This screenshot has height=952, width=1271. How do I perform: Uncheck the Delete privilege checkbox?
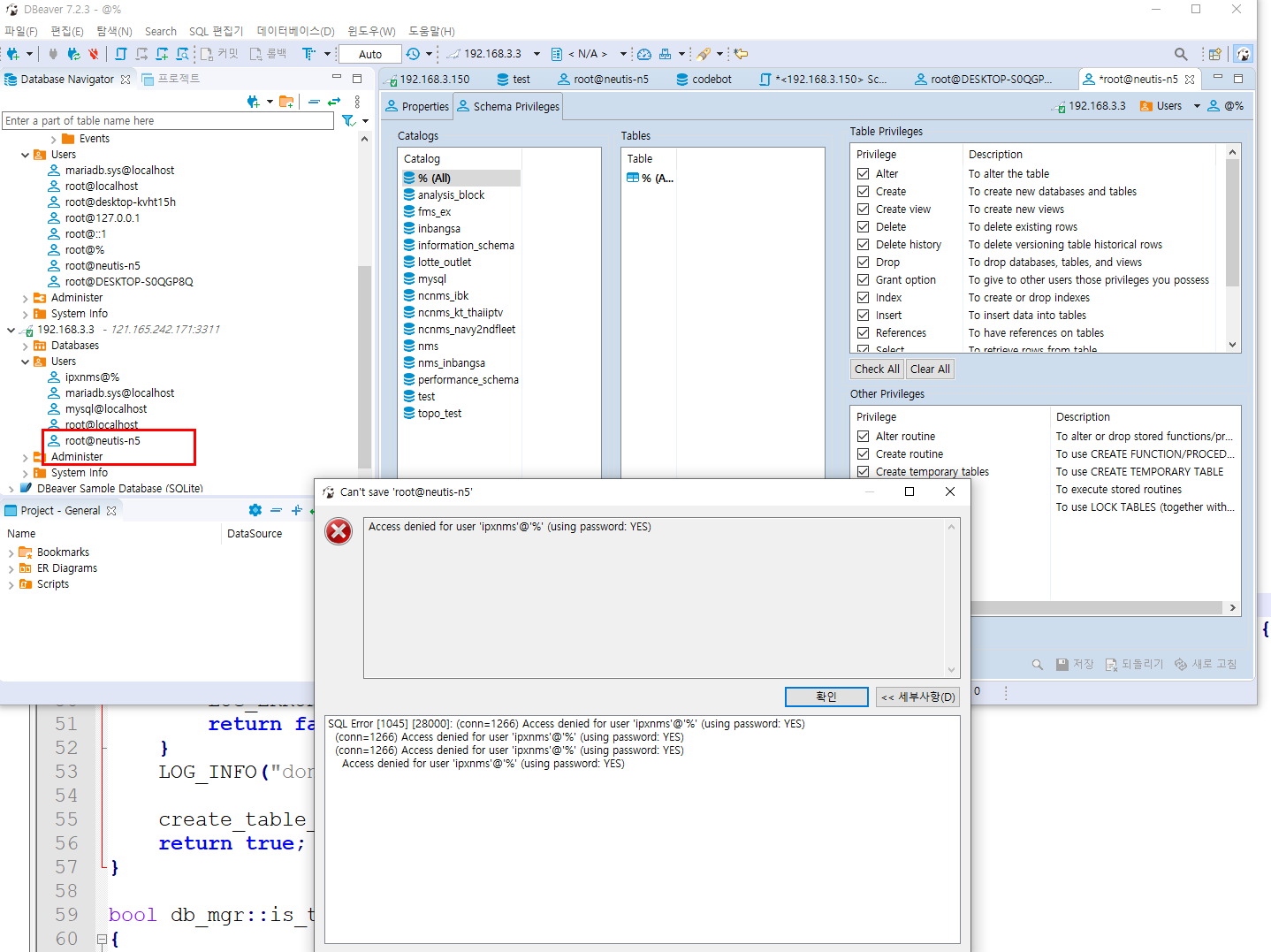tap(863, 227)
